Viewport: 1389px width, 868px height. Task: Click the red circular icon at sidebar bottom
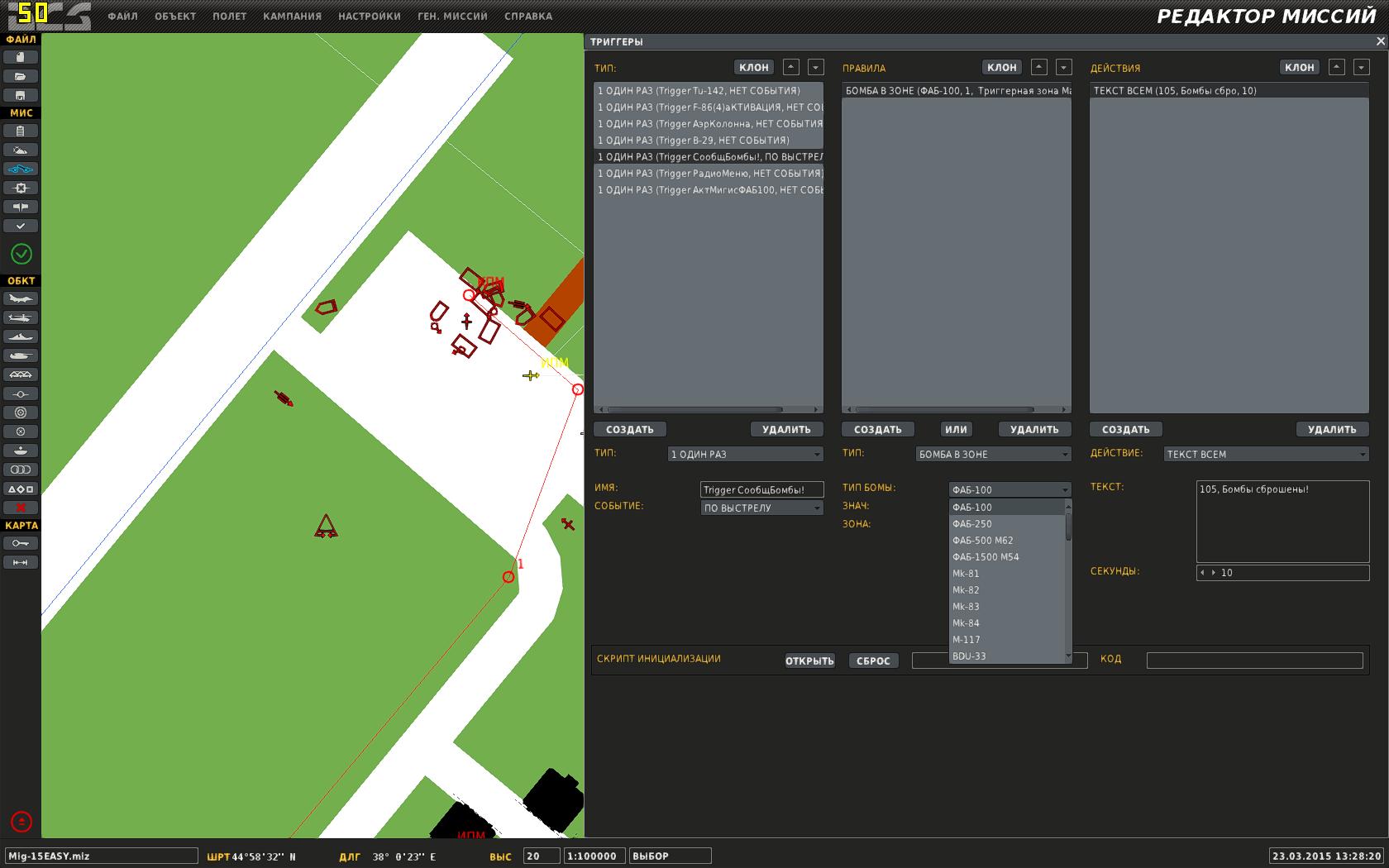point(21,822)
